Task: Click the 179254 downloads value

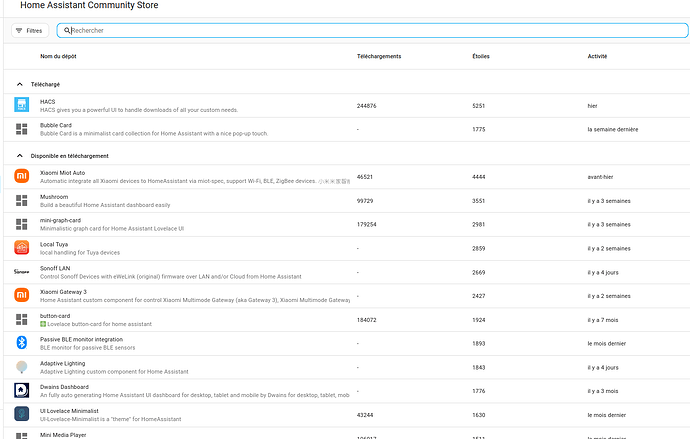Action: (x=367, y=224)
